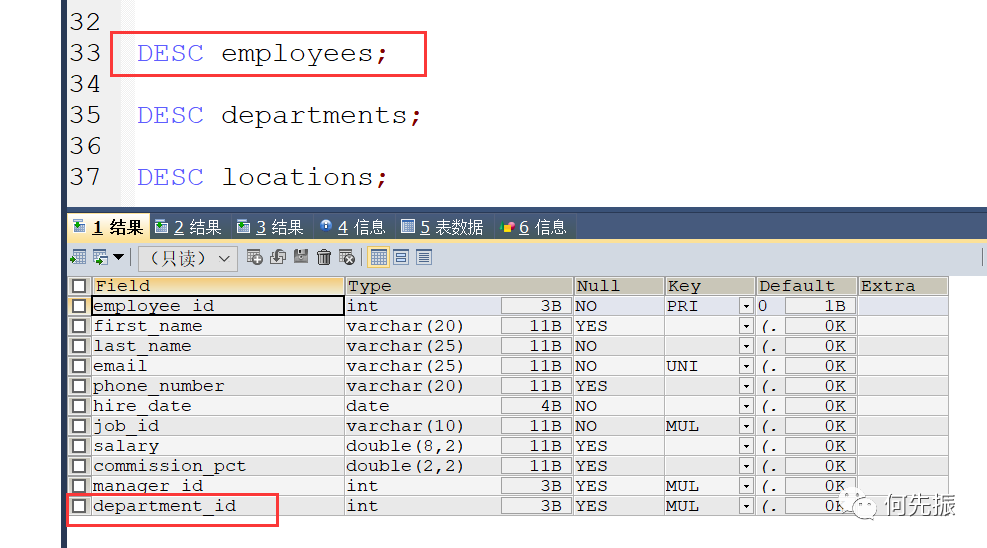Viewport: 987px width, 548px height.
Task: Click the export result set icon
Action: click(x=78, y=257)
